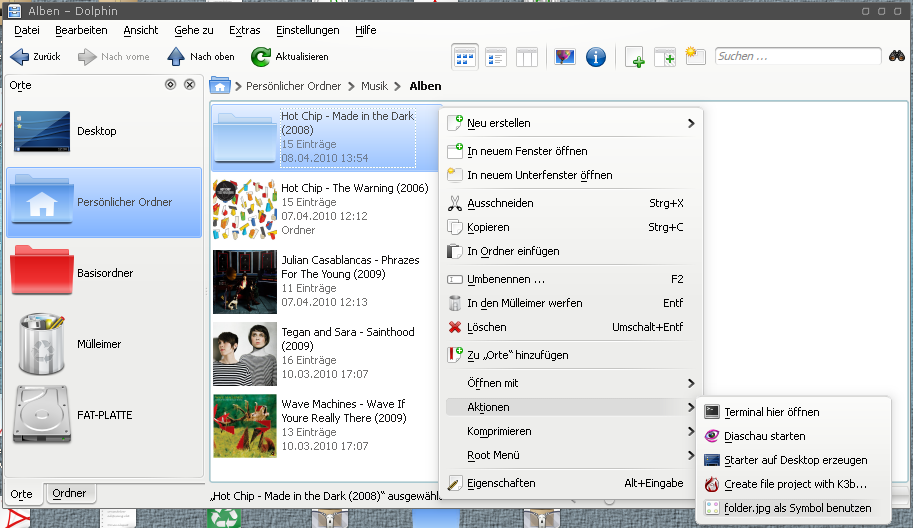The image size is (913, 528).
Task: Expand the Öffnen mit submenu
Action: tap(571, 383)
